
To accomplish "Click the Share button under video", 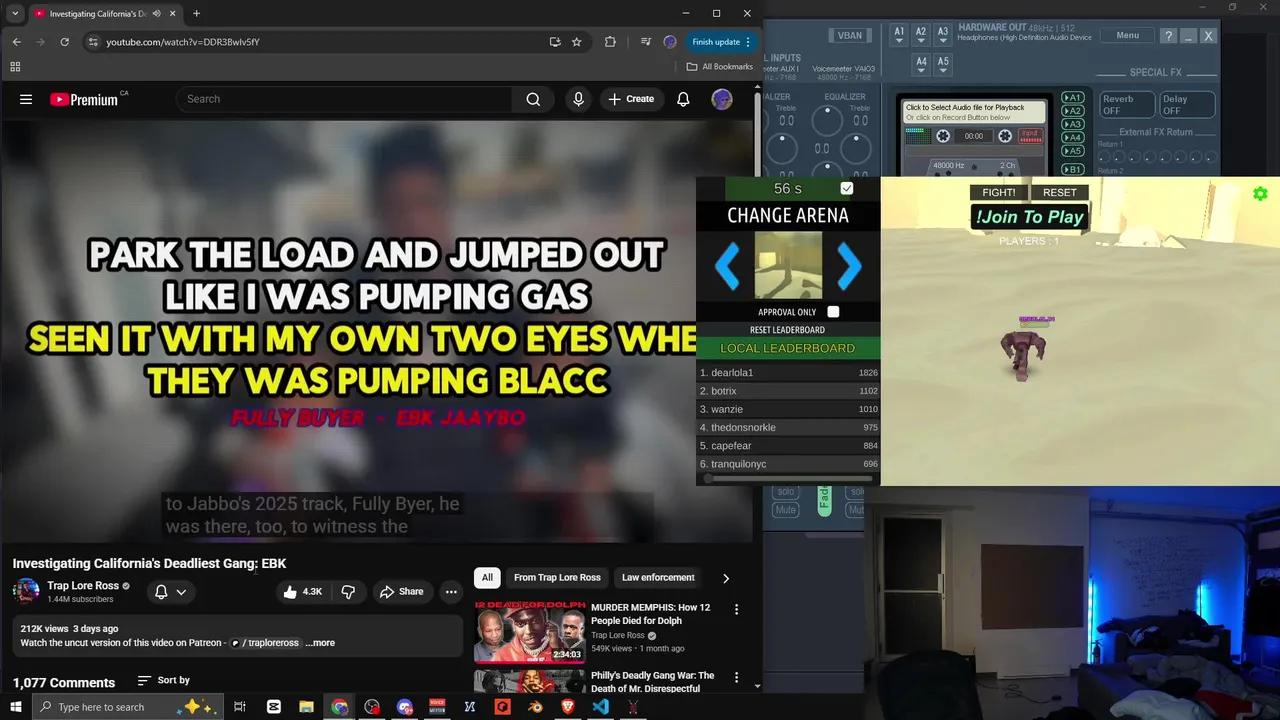I will coord(401,592).
